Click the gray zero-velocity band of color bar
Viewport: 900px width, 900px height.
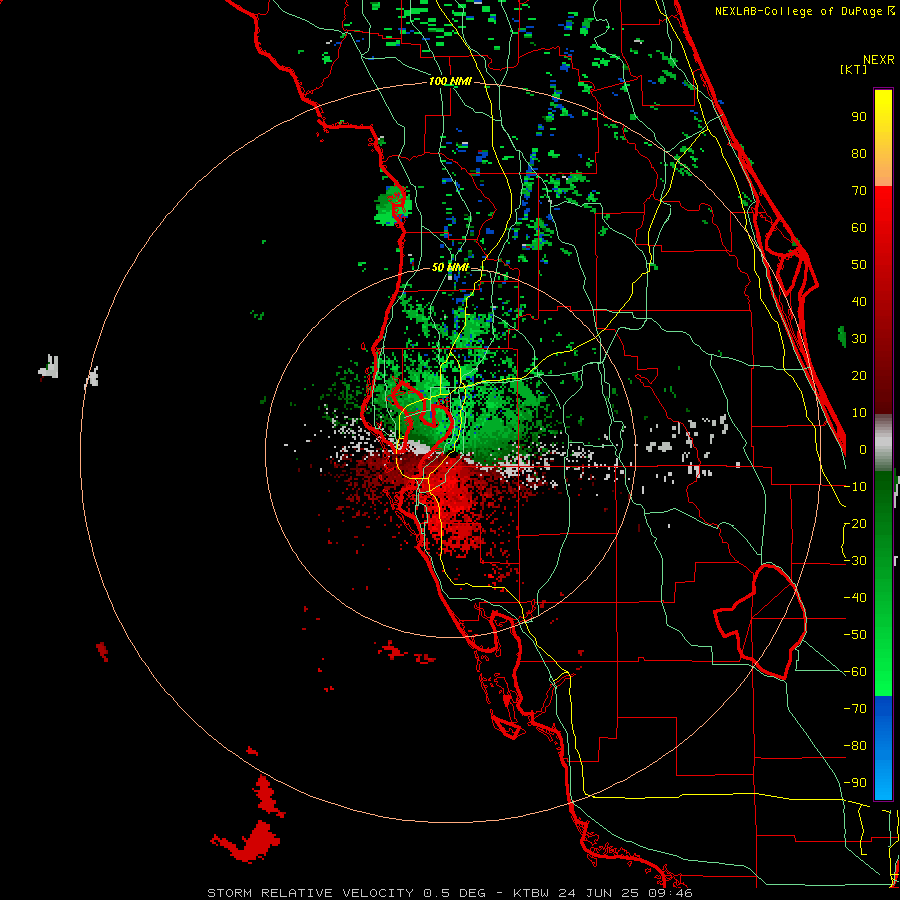pyautogui.click(x=883, y=442)
